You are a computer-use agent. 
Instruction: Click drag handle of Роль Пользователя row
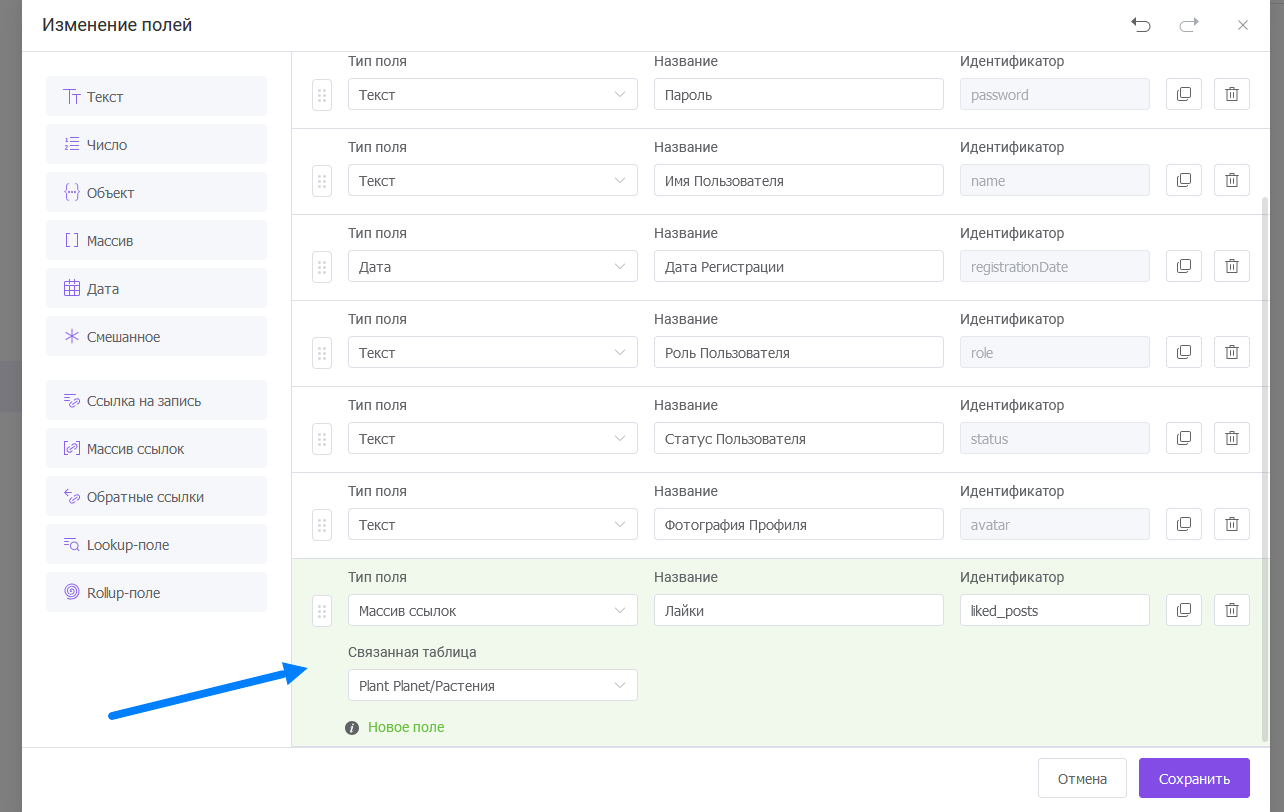322,353
